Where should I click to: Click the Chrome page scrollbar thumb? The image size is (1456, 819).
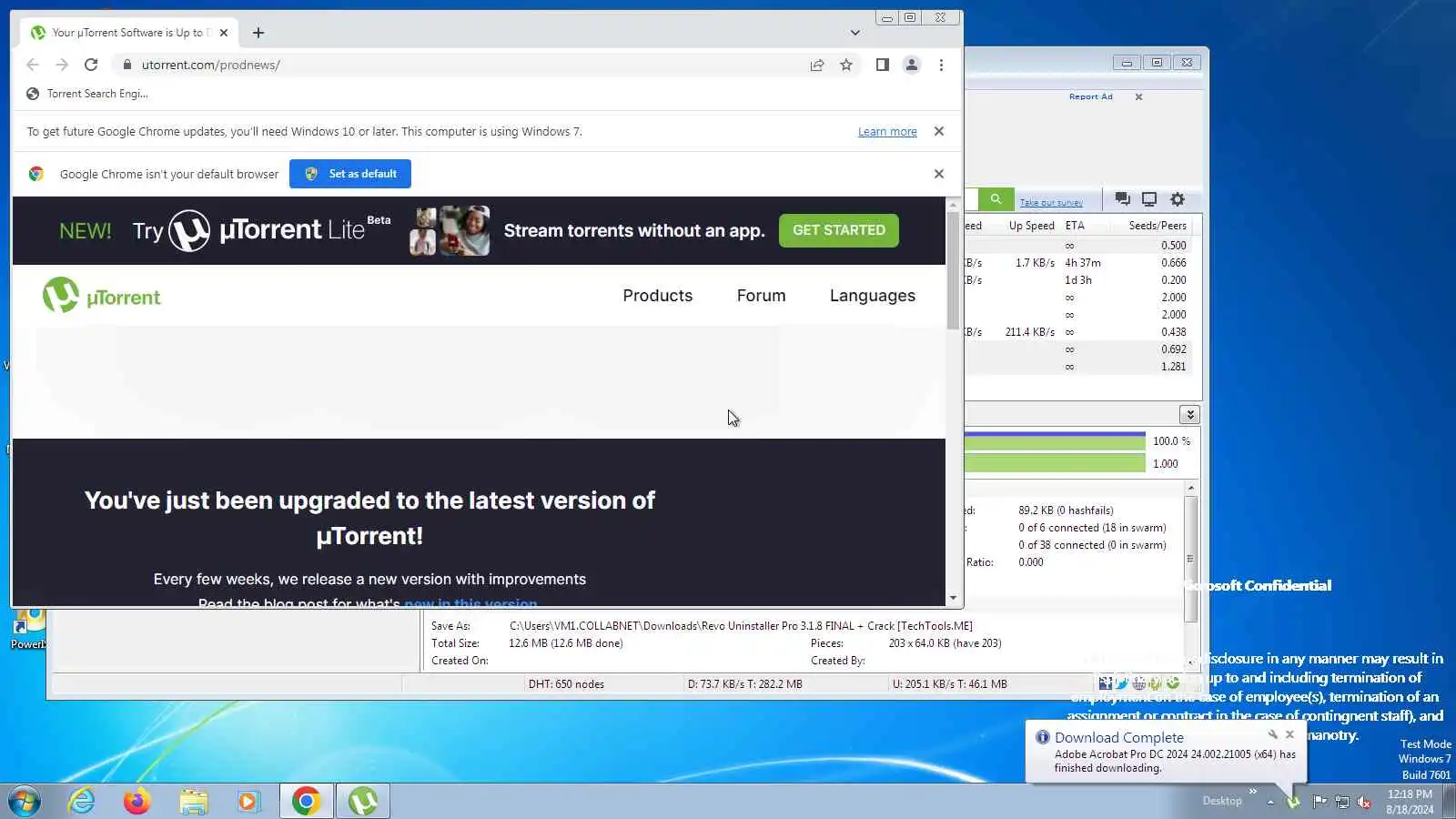click(x=953, y=270)
